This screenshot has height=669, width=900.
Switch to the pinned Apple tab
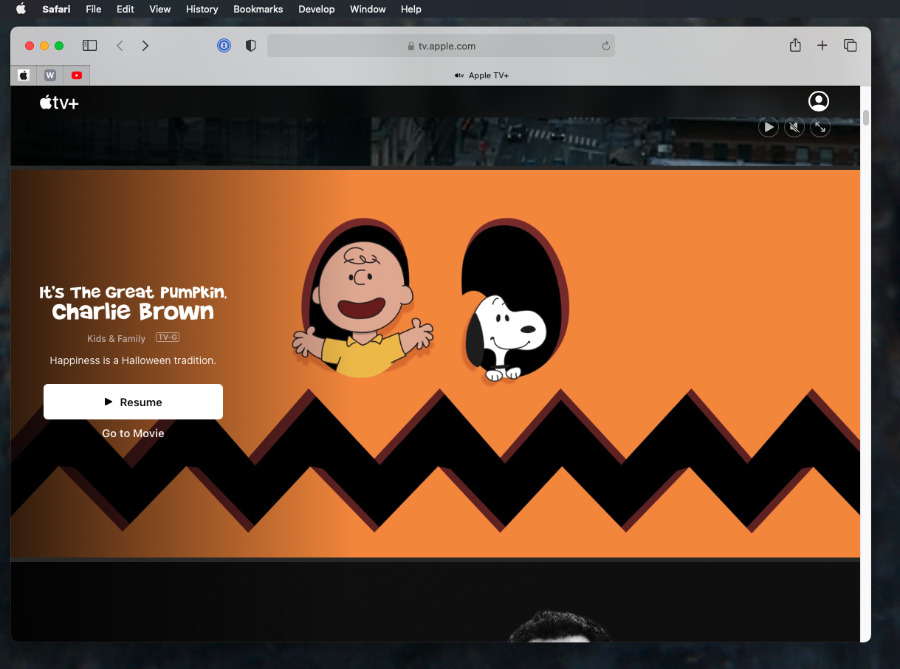coord(24,75)
